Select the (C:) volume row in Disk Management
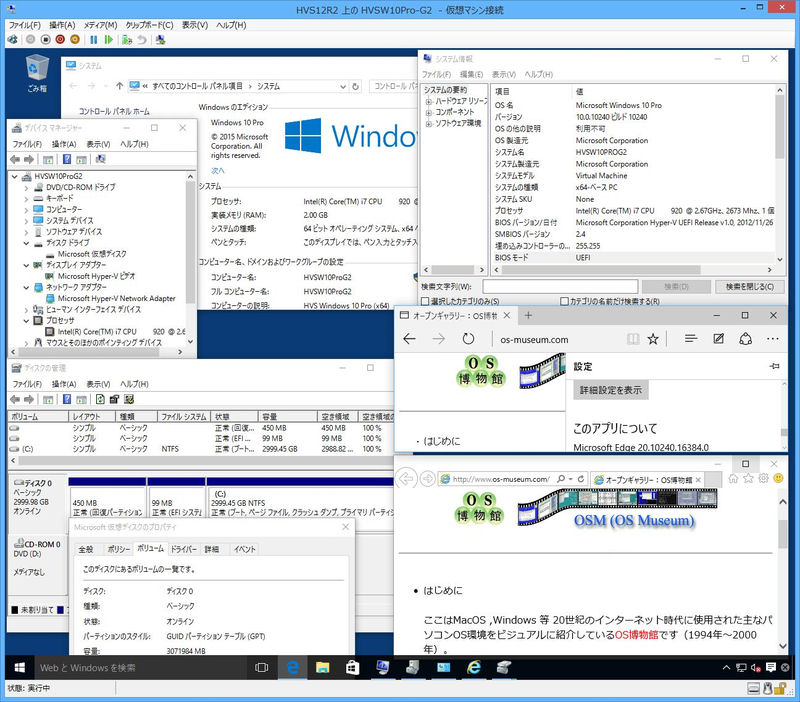Viewport: 800px width, 702px height. (x=199, y=449)
